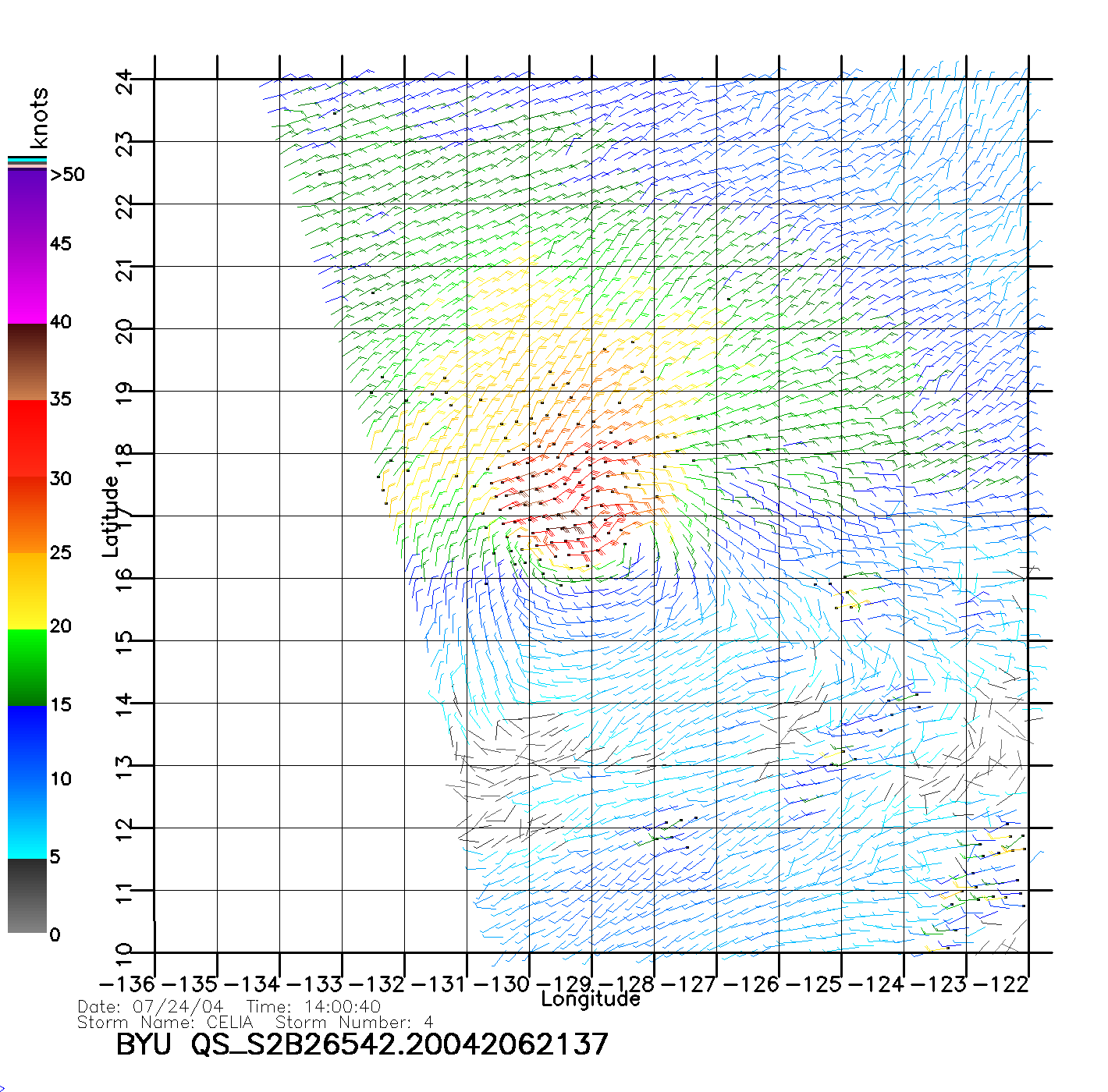This screenshot has width=1108, height=1092.
Task: Click the blue 10-15 knots color band
Action: click(27, 743)
